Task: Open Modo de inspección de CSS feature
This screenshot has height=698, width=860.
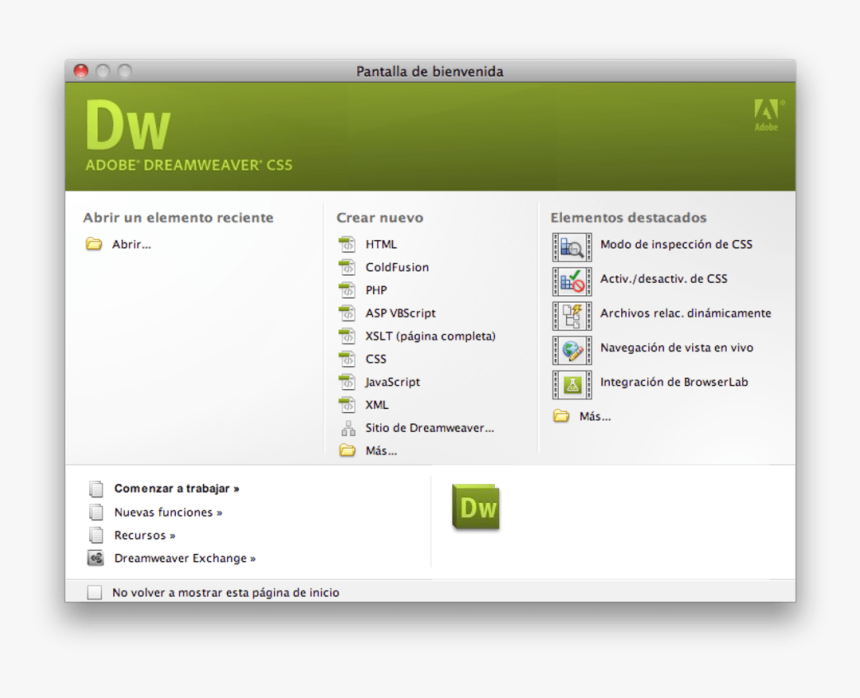Action: coord(677,246)
